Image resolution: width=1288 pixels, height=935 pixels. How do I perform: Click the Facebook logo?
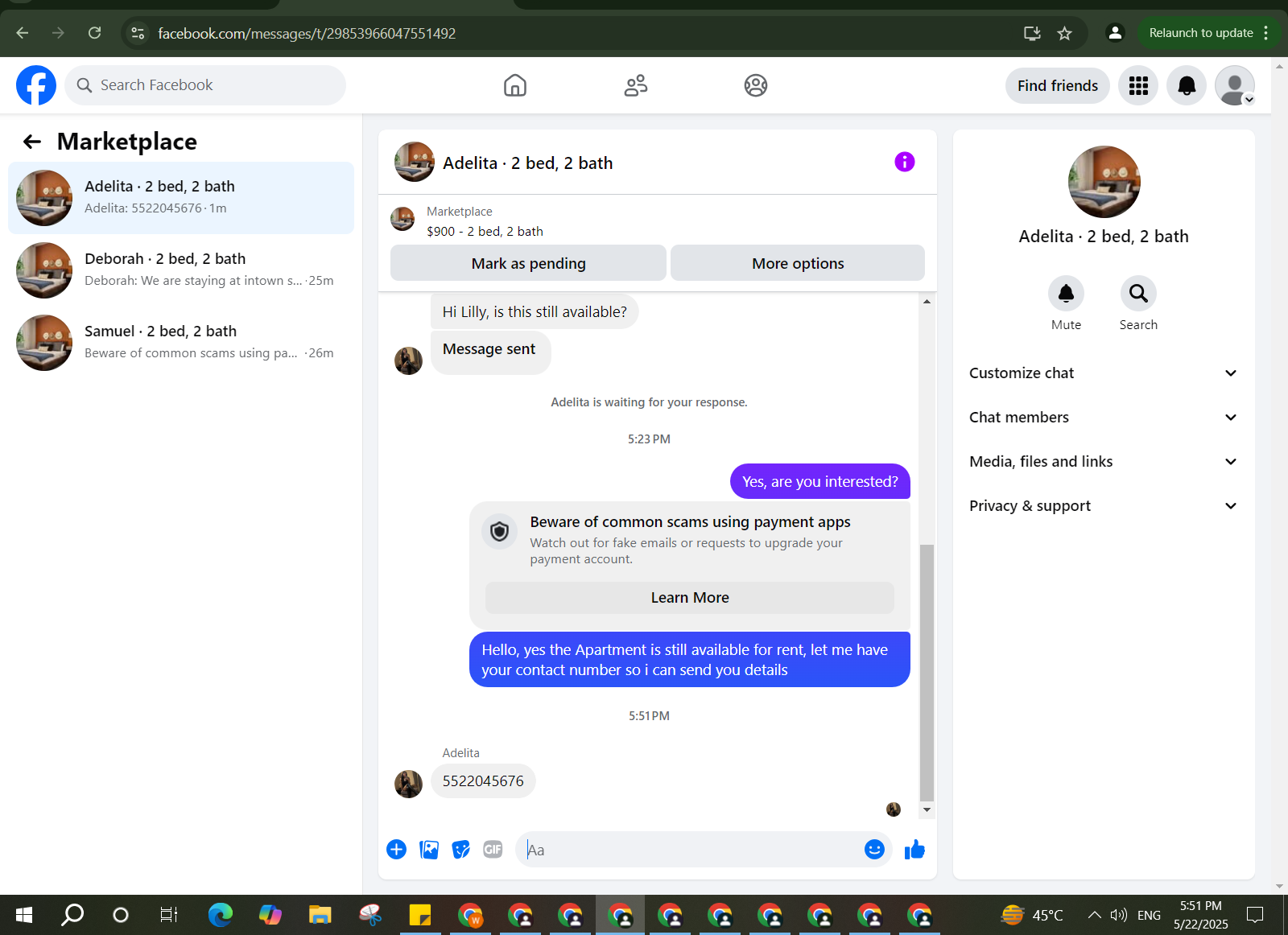[36, 85]
